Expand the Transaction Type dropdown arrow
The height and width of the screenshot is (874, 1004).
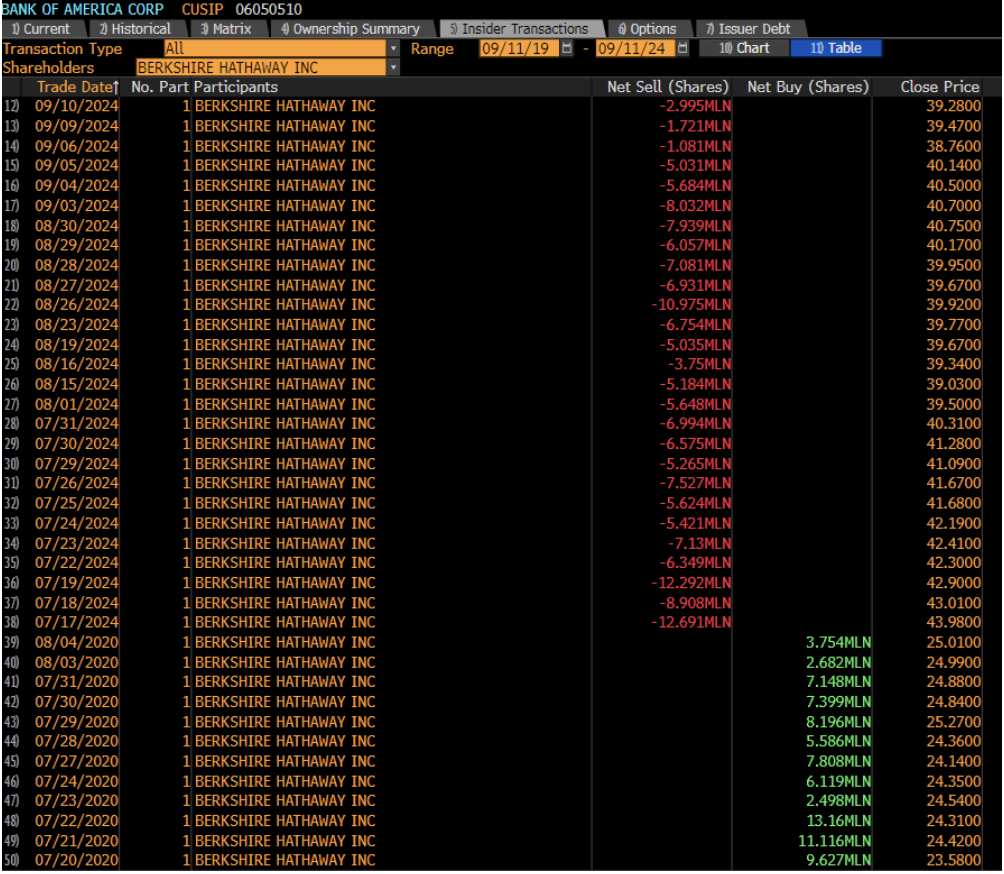[393, 49]
